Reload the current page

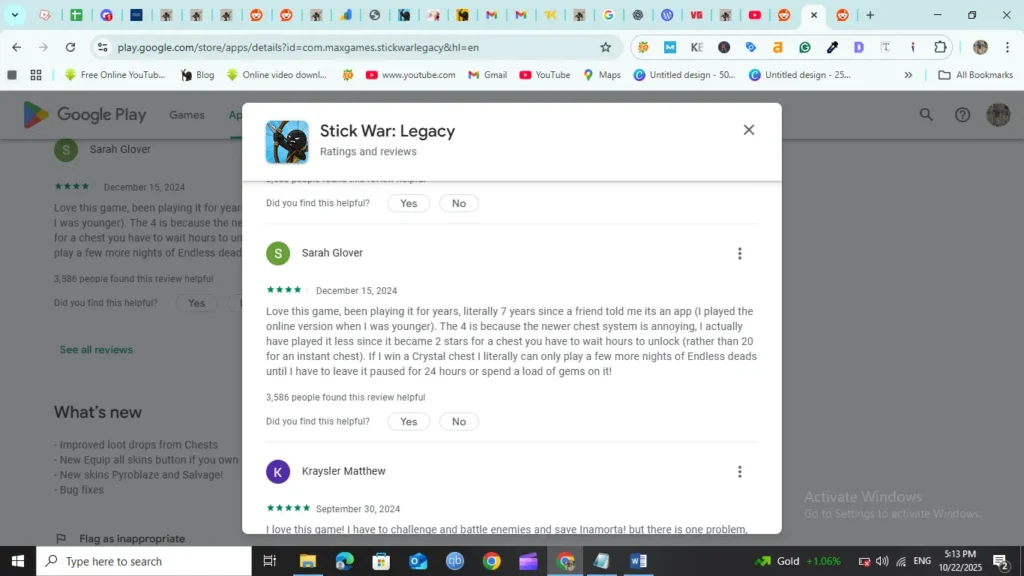tap(70, 47)
